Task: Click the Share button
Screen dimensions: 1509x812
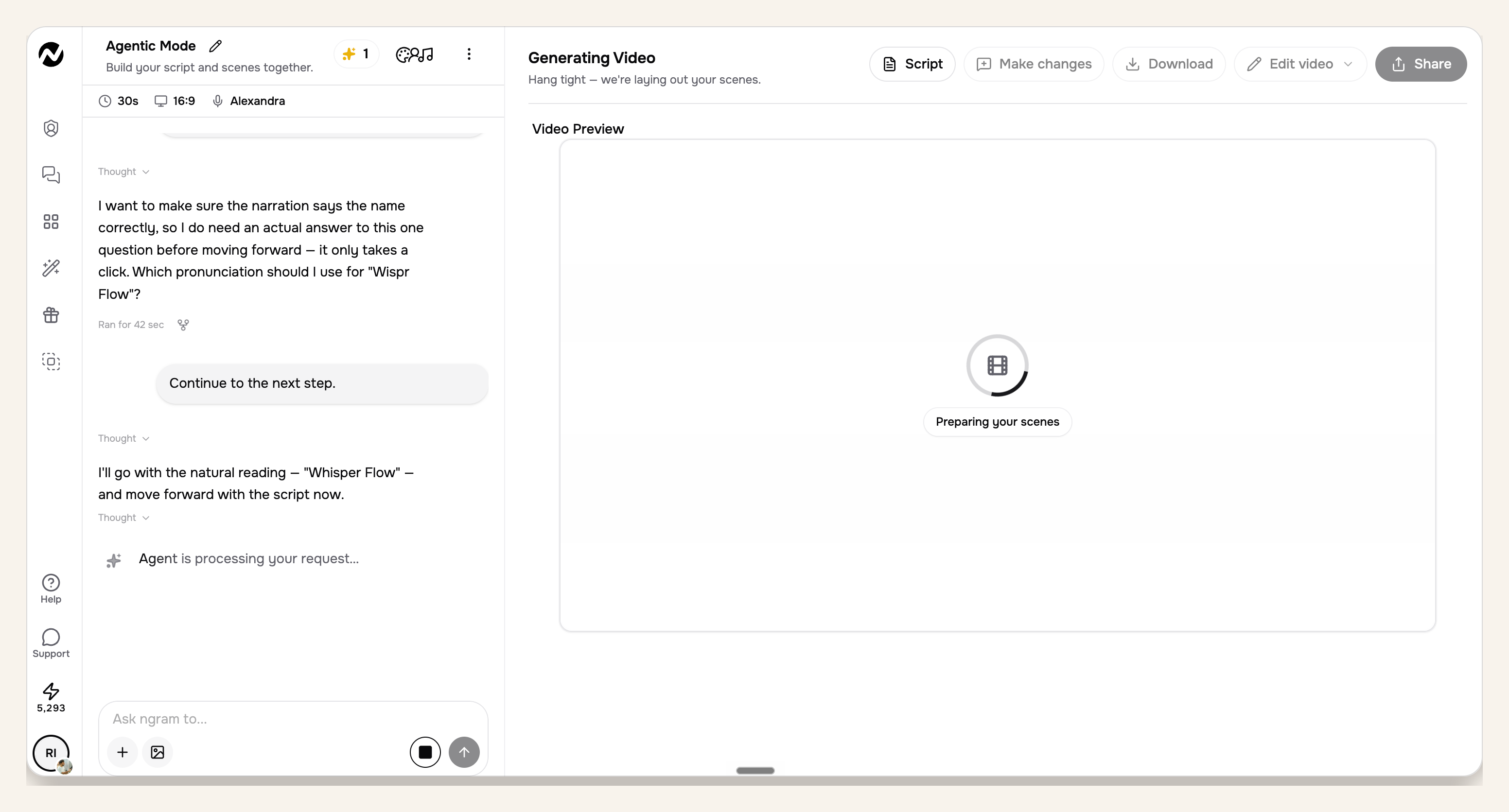Action: 1421,64
